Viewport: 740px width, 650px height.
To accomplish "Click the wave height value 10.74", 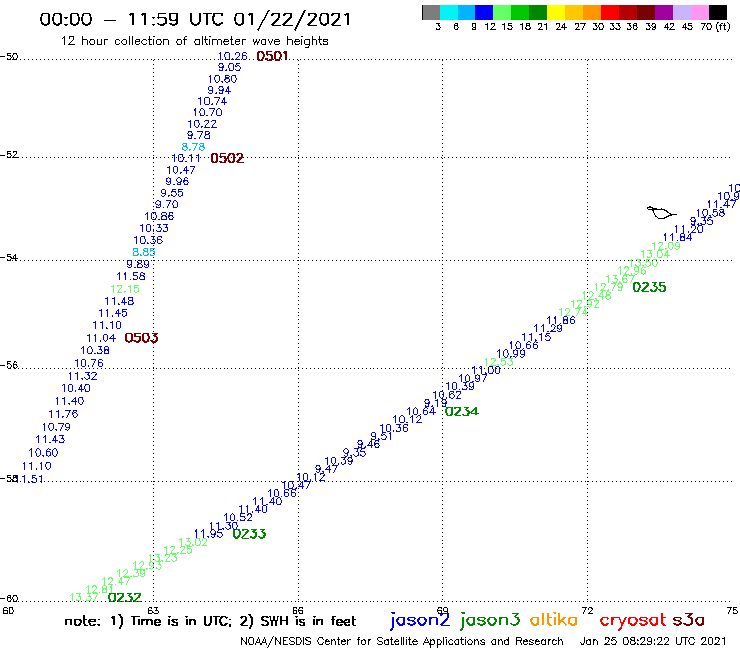I will coord(212,101).
